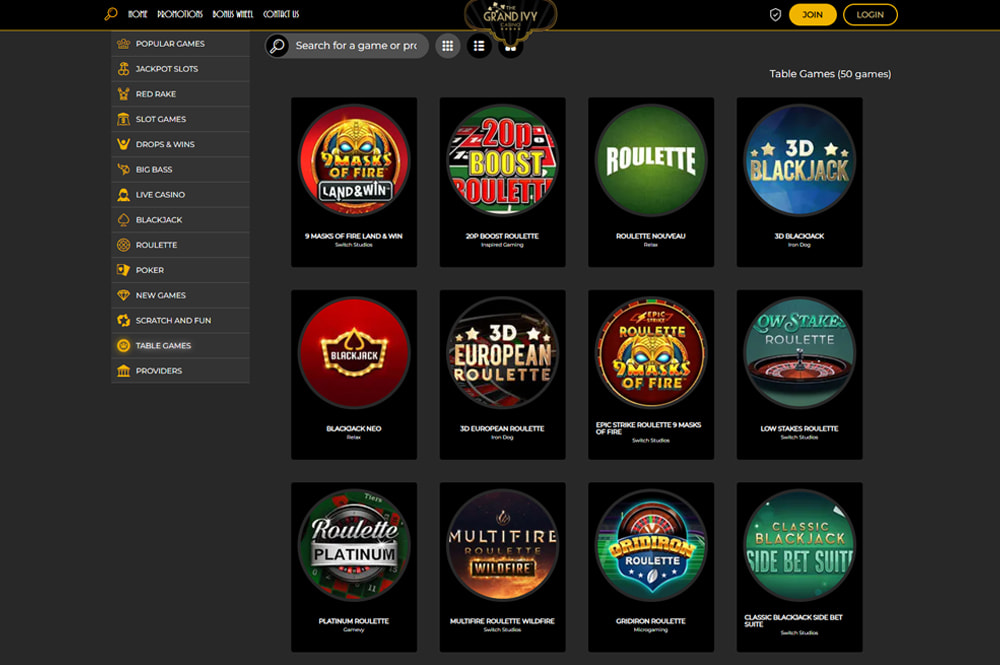The height and width of the screenshot is (665, 1000).
Task: Open the Poker category
Action: 180,270
